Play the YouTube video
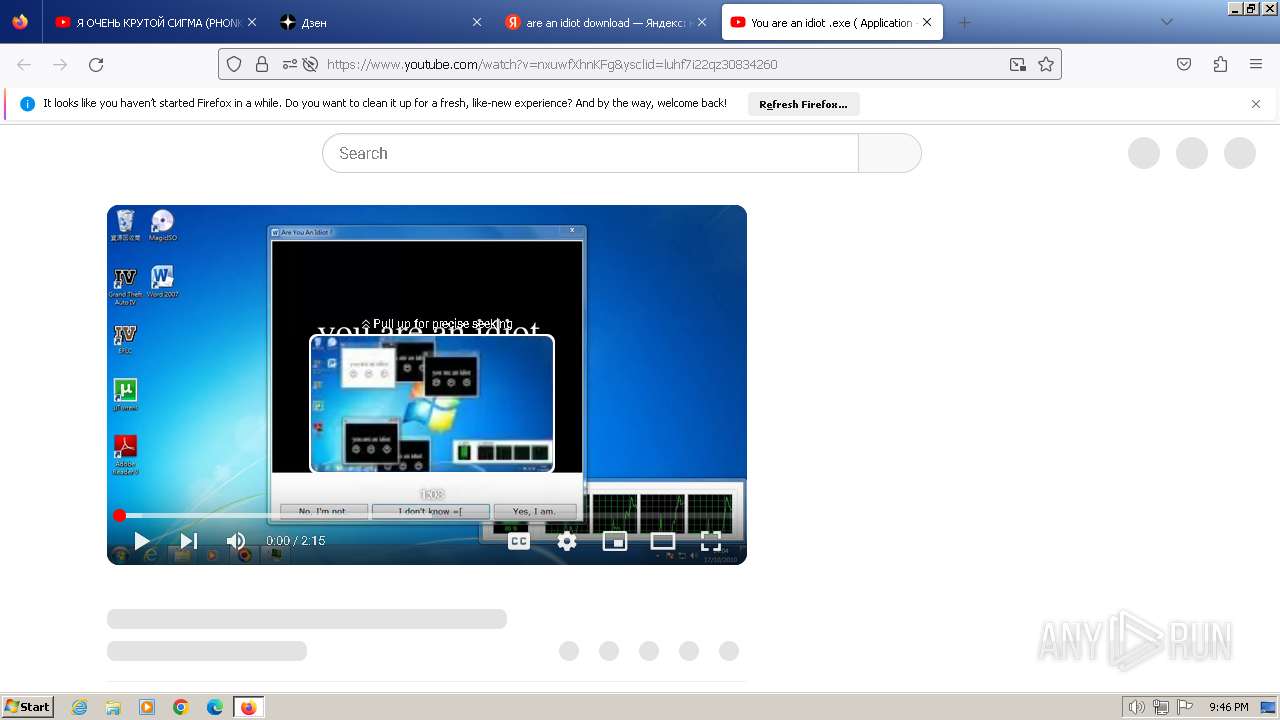Image resolution: width=1280 pixels, height=720 pixels. pyautogui.click(x=141, y=541)
